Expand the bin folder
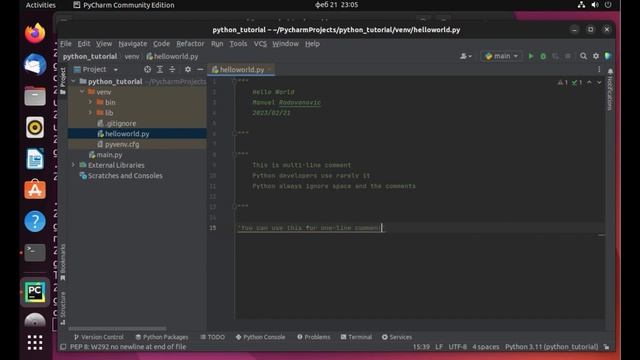 (x=90, y=102)
